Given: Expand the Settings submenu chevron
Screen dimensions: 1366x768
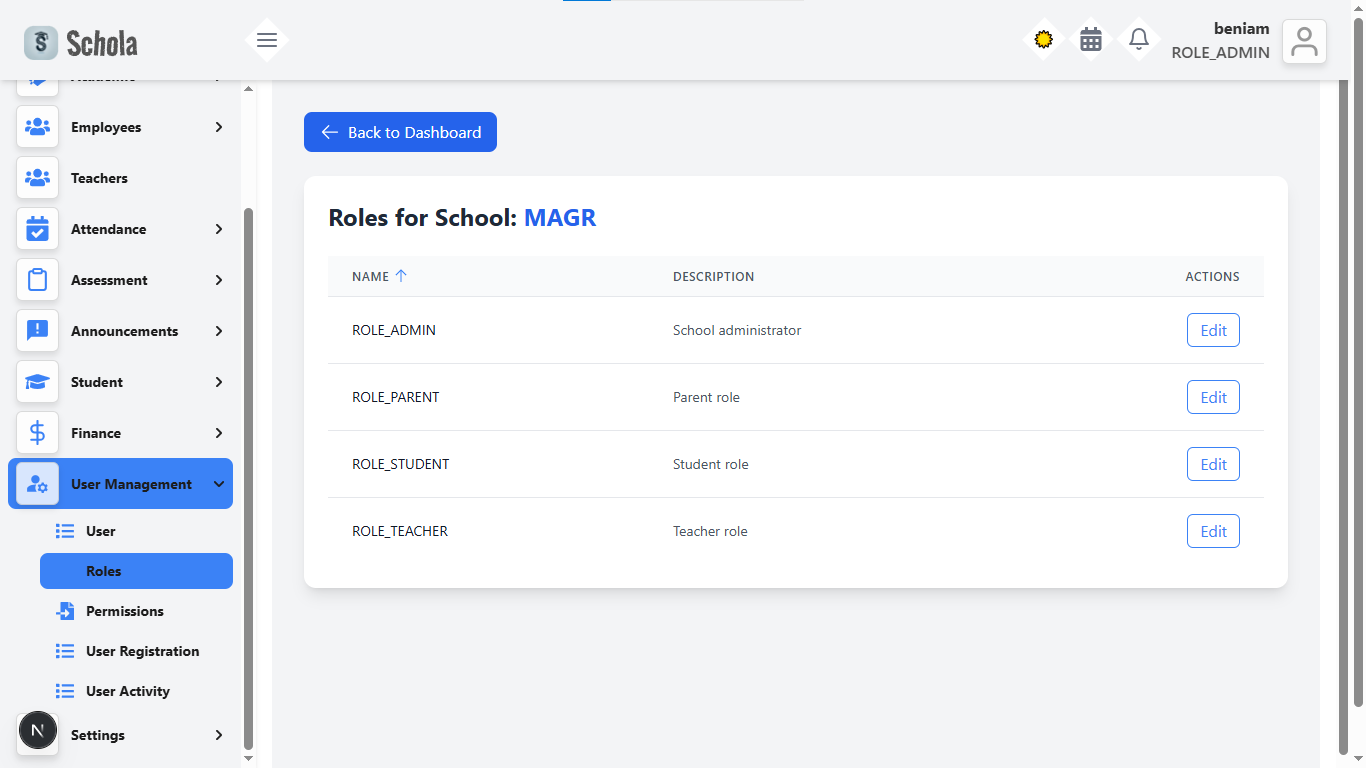Looking at the screenshot, I should 219,735.
